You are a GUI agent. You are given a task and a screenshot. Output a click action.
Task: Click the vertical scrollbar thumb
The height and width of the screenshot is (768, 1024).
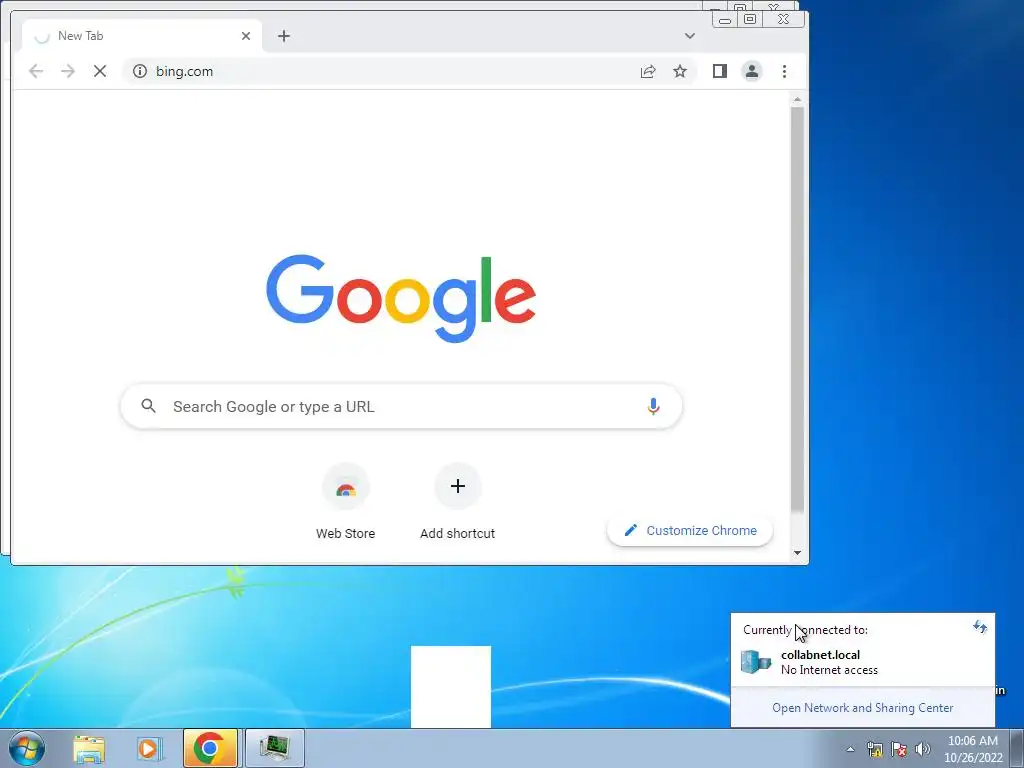point(797,310)
